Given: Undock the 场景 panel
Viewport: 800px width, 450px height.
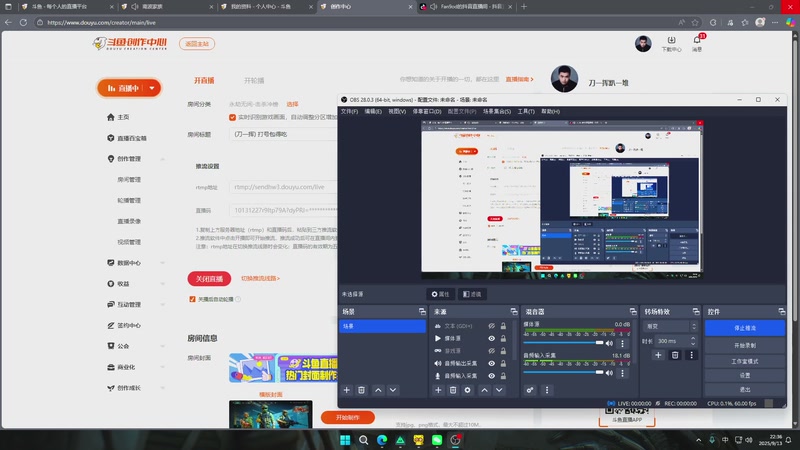Looking at the screenshot, I should [422, 311].
